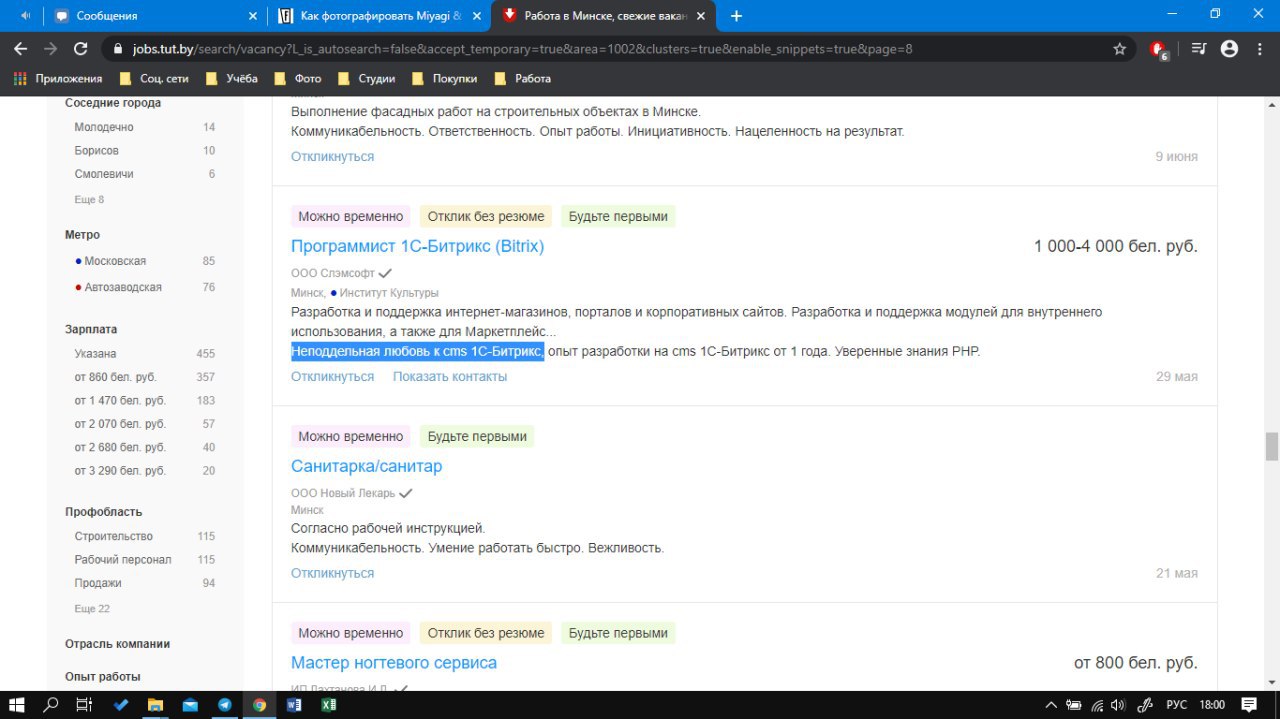Open File Explorer from the taskbar
Viewport: 1280px width, 719px height.
(155, 704)
